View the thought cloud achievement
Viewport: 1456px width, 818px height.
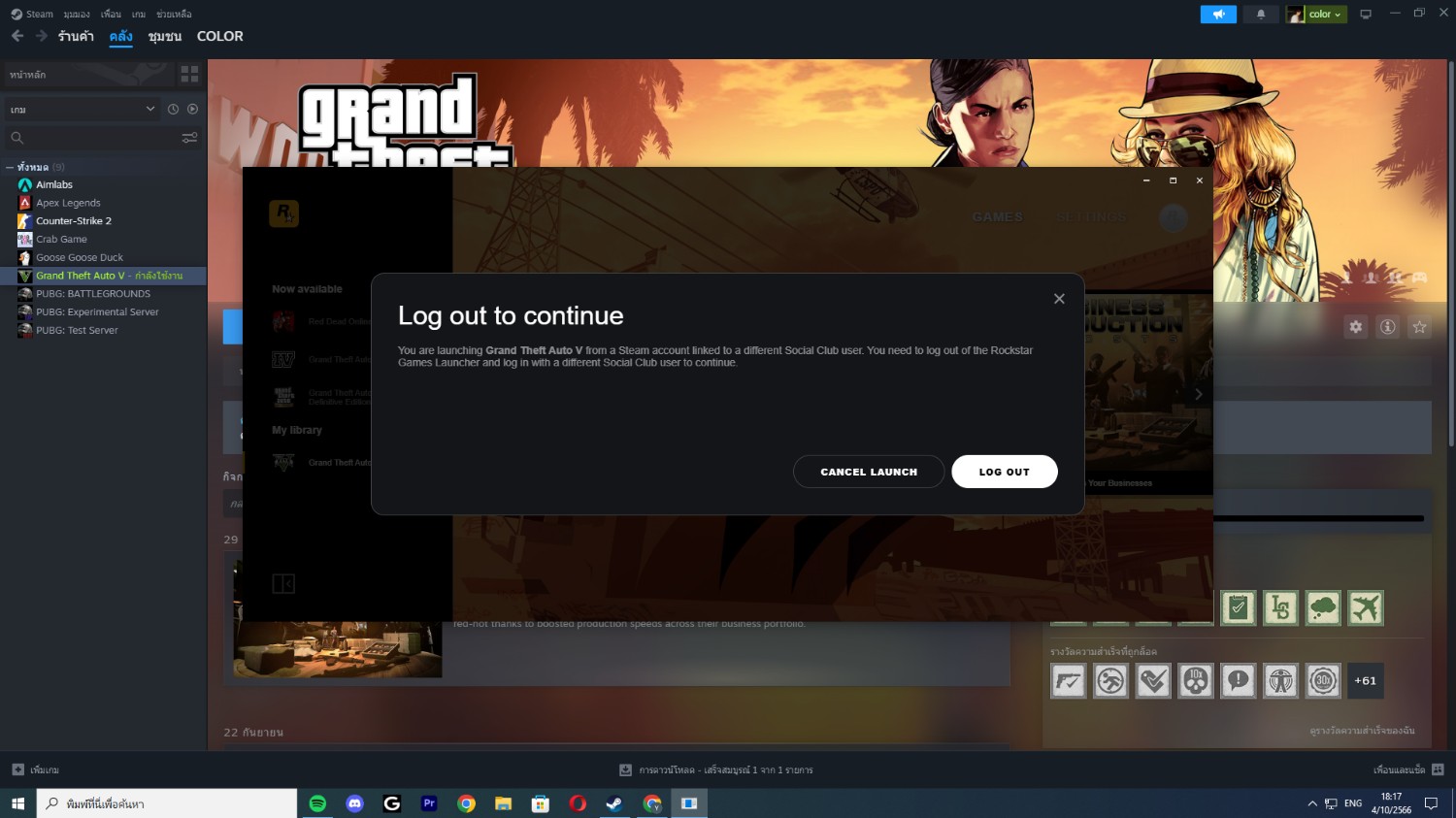[1323, 608]
